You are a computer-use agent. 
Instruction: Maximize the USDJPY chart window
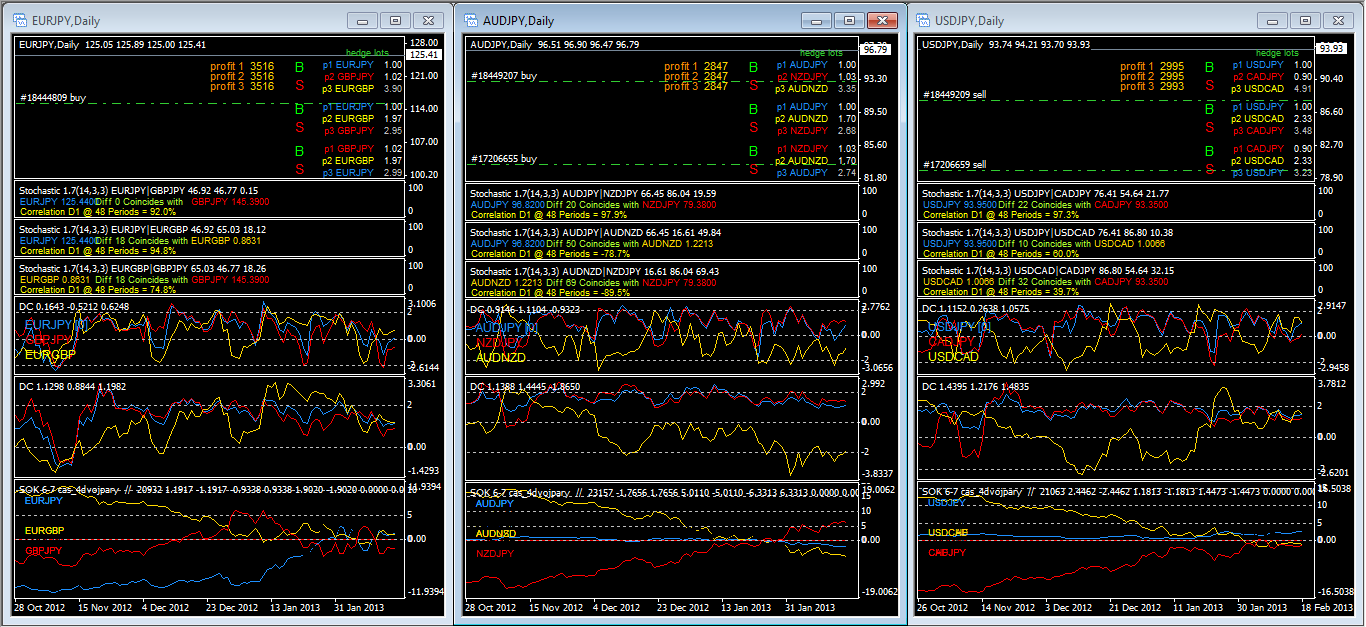click(1301, 20)
